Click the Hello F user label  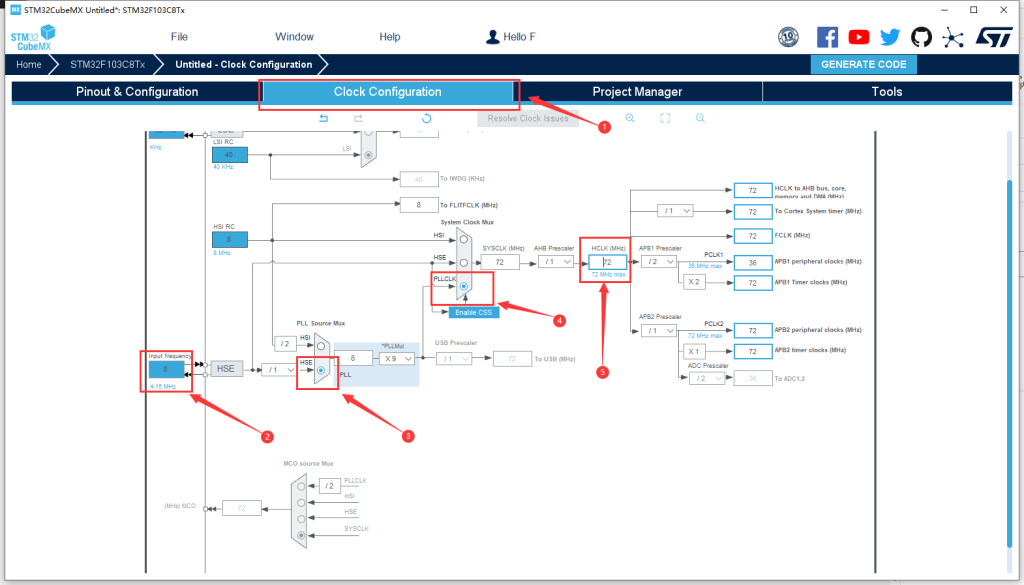click(x=519, y=37)
